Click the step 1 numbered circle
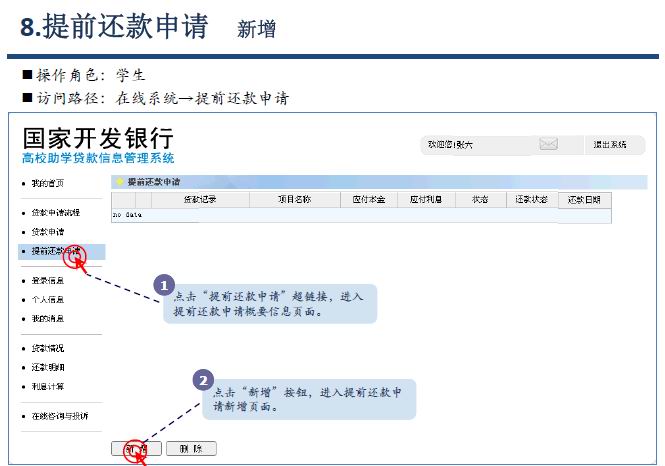Image resolution: width=665 pixels, height=466 pixels. 165,286
